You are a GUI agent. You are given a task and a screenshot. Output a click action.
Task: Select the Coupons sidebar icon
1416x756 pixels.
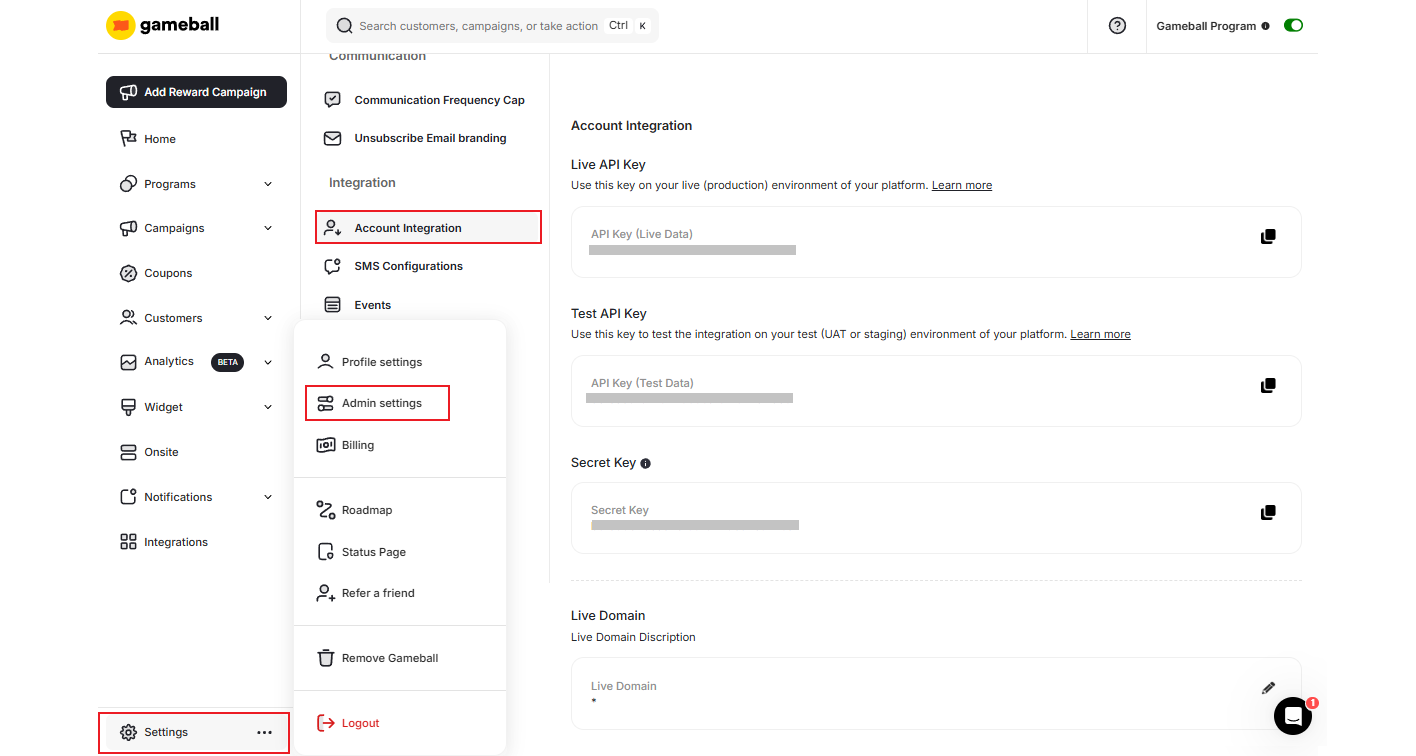click(128, 272)
